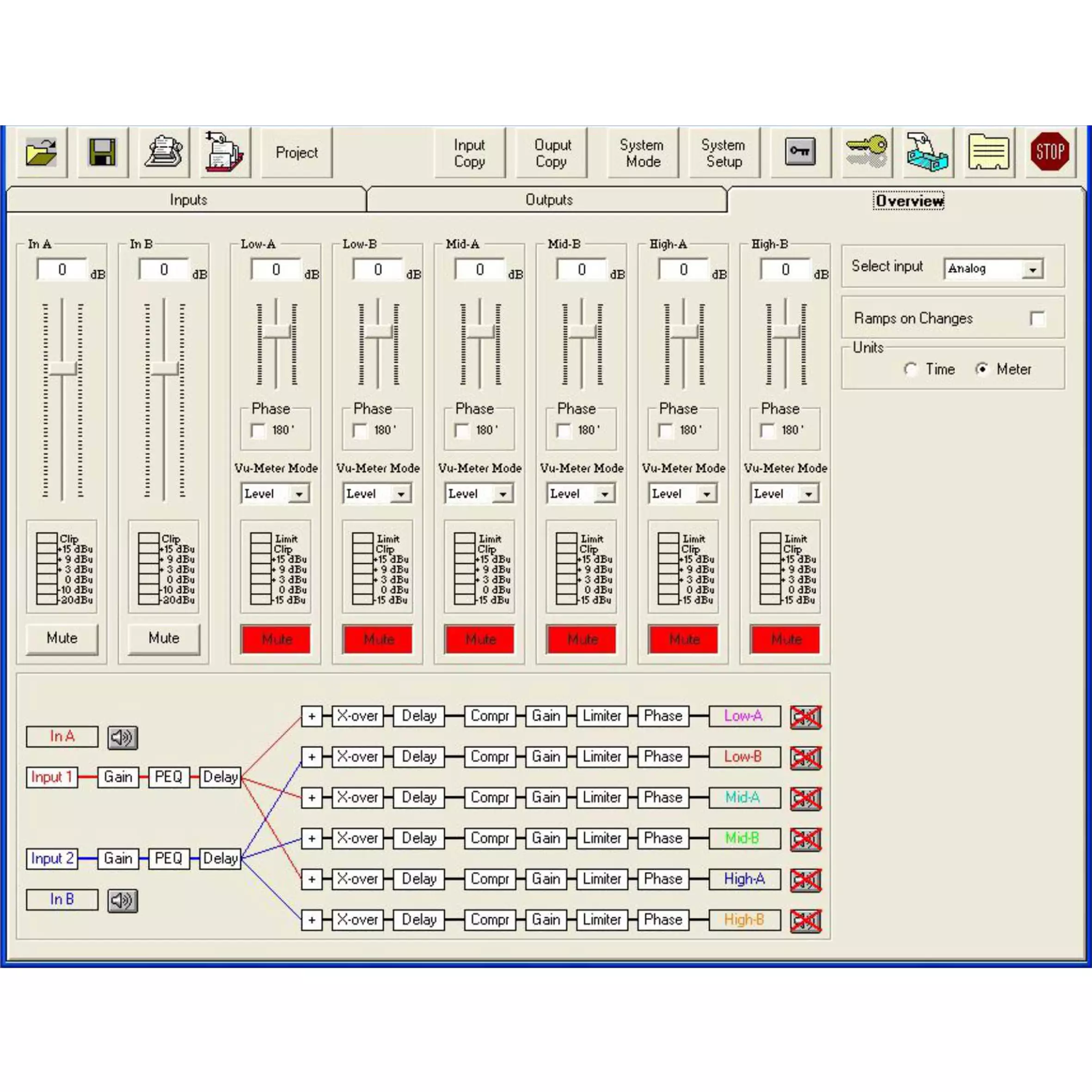Click the speaker icon next to In A

click(x=122, y=737)
